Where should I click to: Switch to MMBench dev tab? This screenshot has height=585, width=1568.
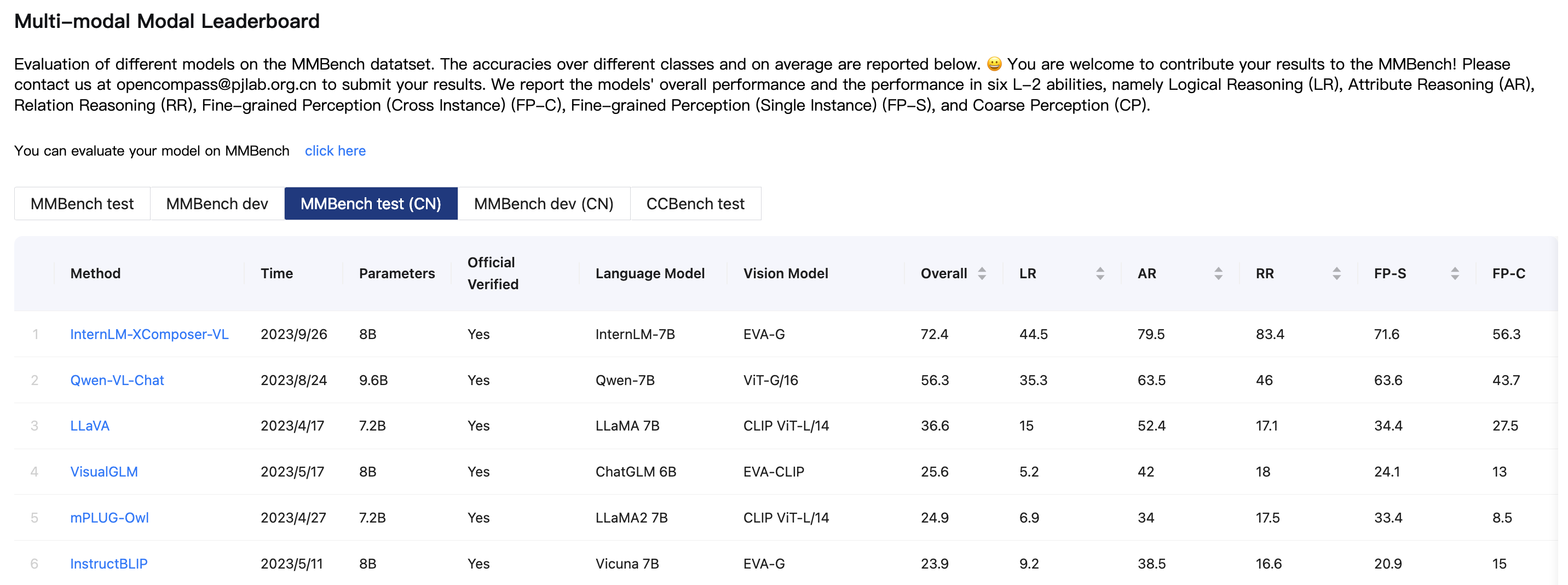click(x=217, y=204)
